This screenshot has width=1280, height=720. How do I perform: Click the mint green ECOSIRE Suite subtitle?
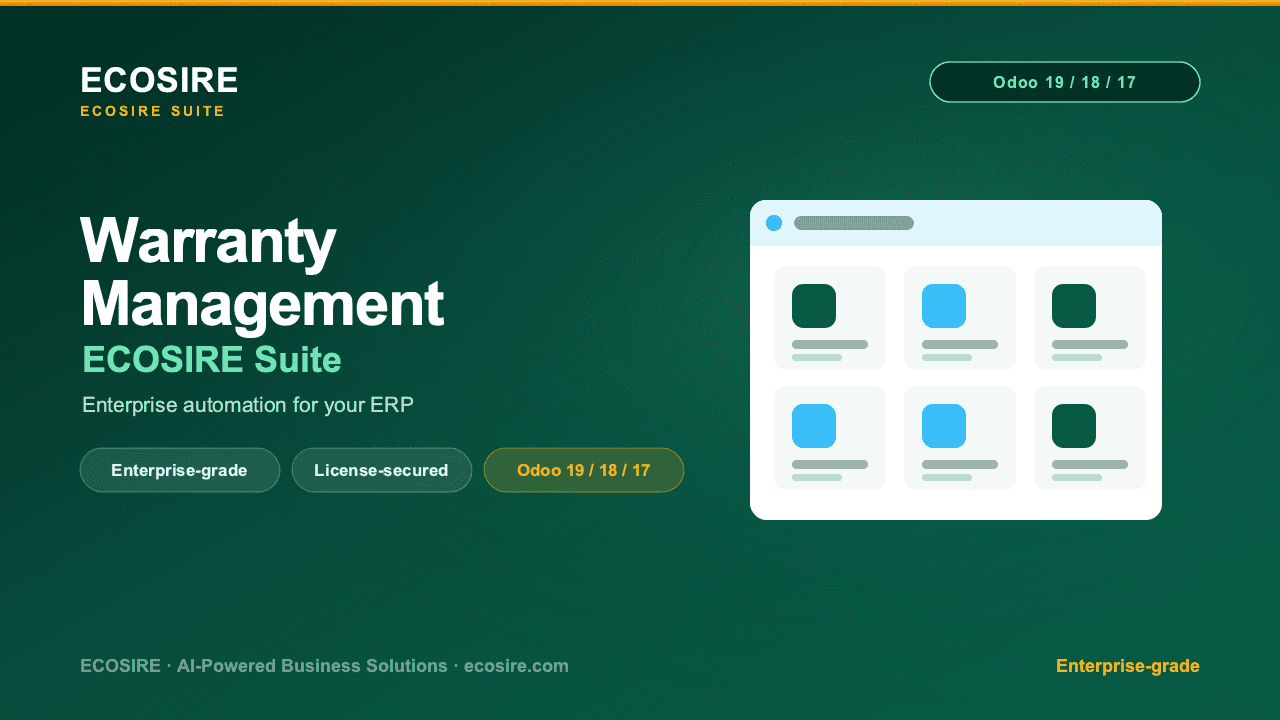(x=212, y=359)
